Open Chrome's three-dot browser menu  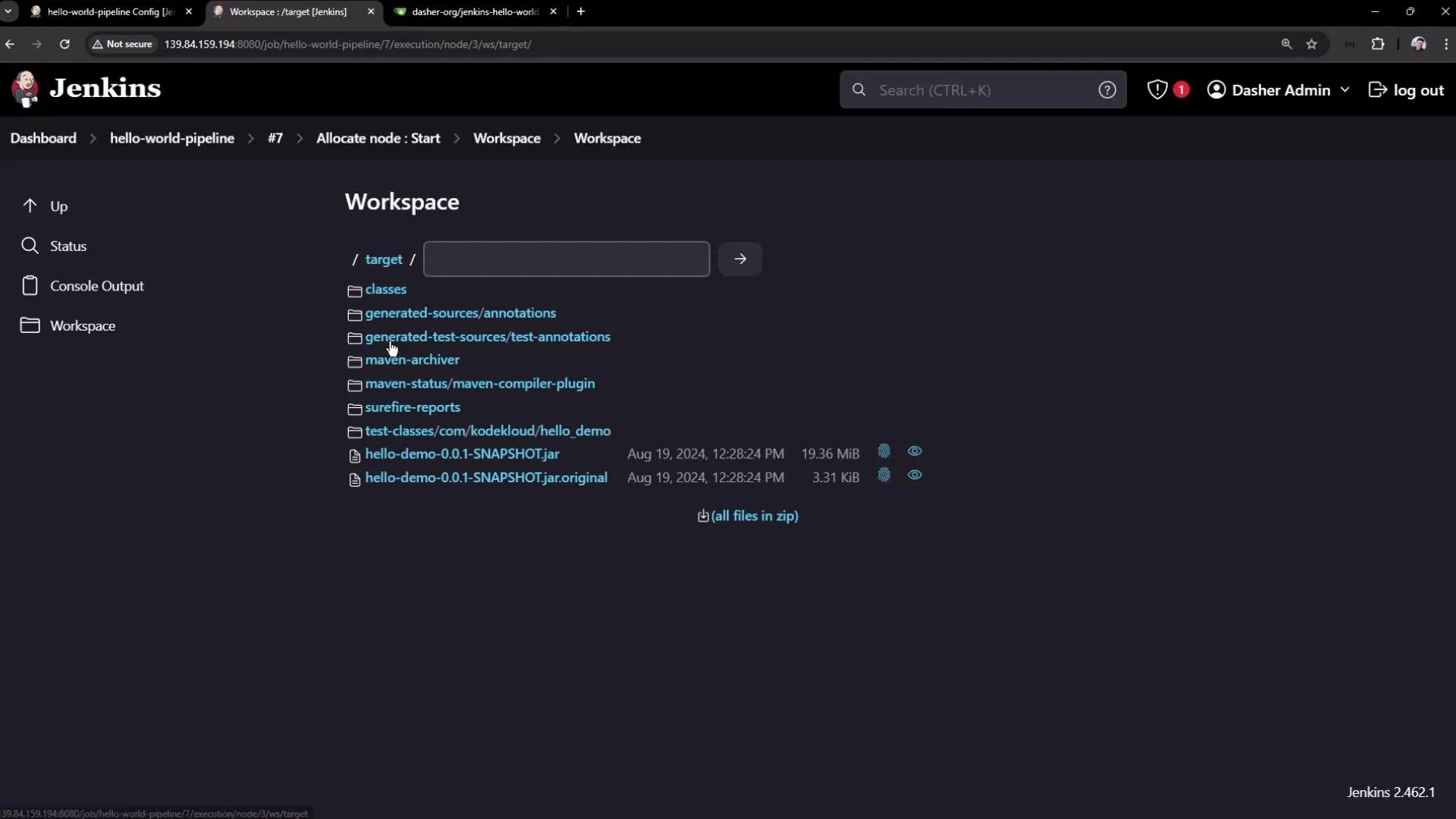click(1447, 44)
